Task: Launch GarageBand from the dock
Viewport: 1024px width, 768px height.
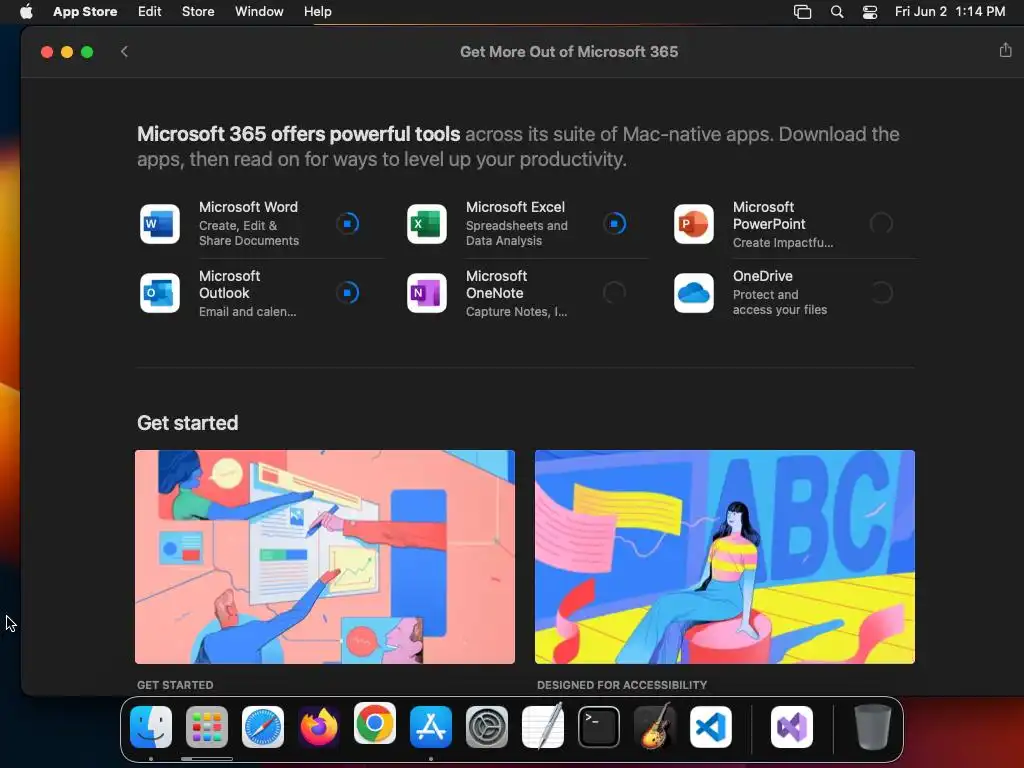Action: click(655, 726)
